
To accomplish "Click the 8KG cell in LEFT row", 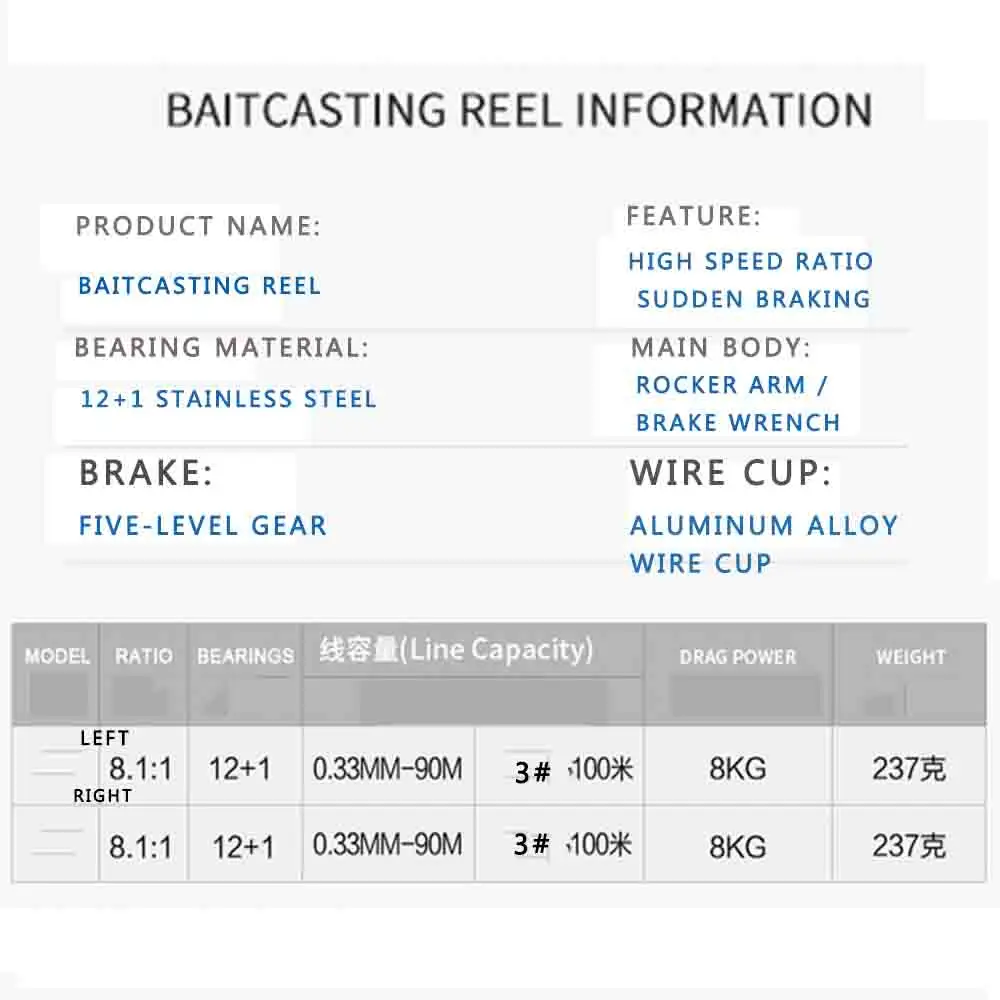I will click(x=738, y=769).
